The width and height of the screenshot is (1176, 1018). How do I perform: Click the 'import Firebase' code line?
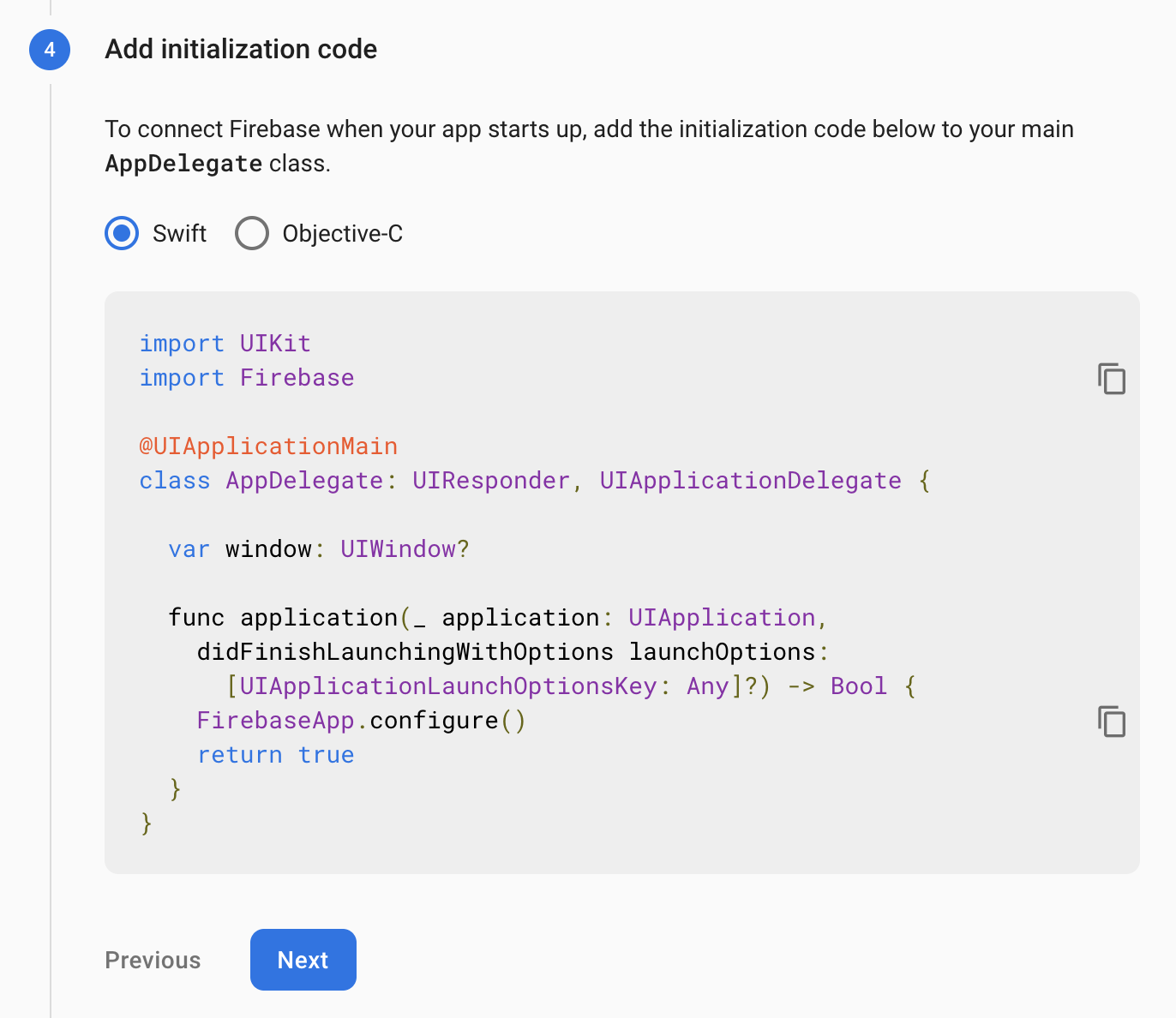click(247, 378)
